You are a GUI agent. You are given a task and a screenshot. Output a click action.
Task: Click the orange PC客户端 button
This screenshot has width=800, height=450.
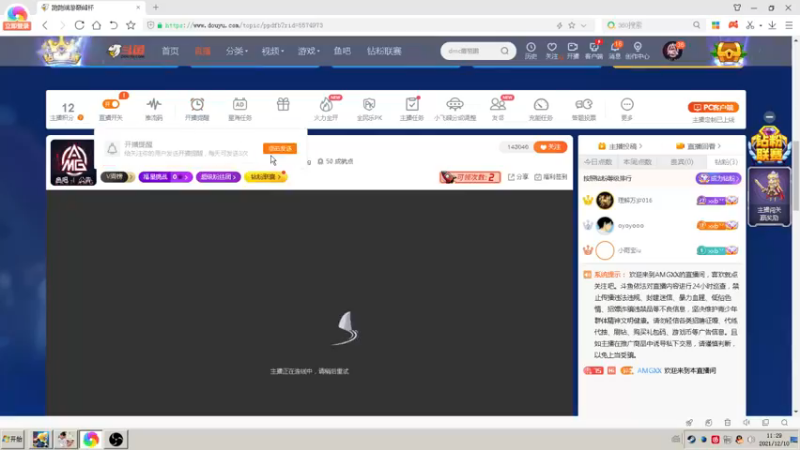(x=713, y=107)
